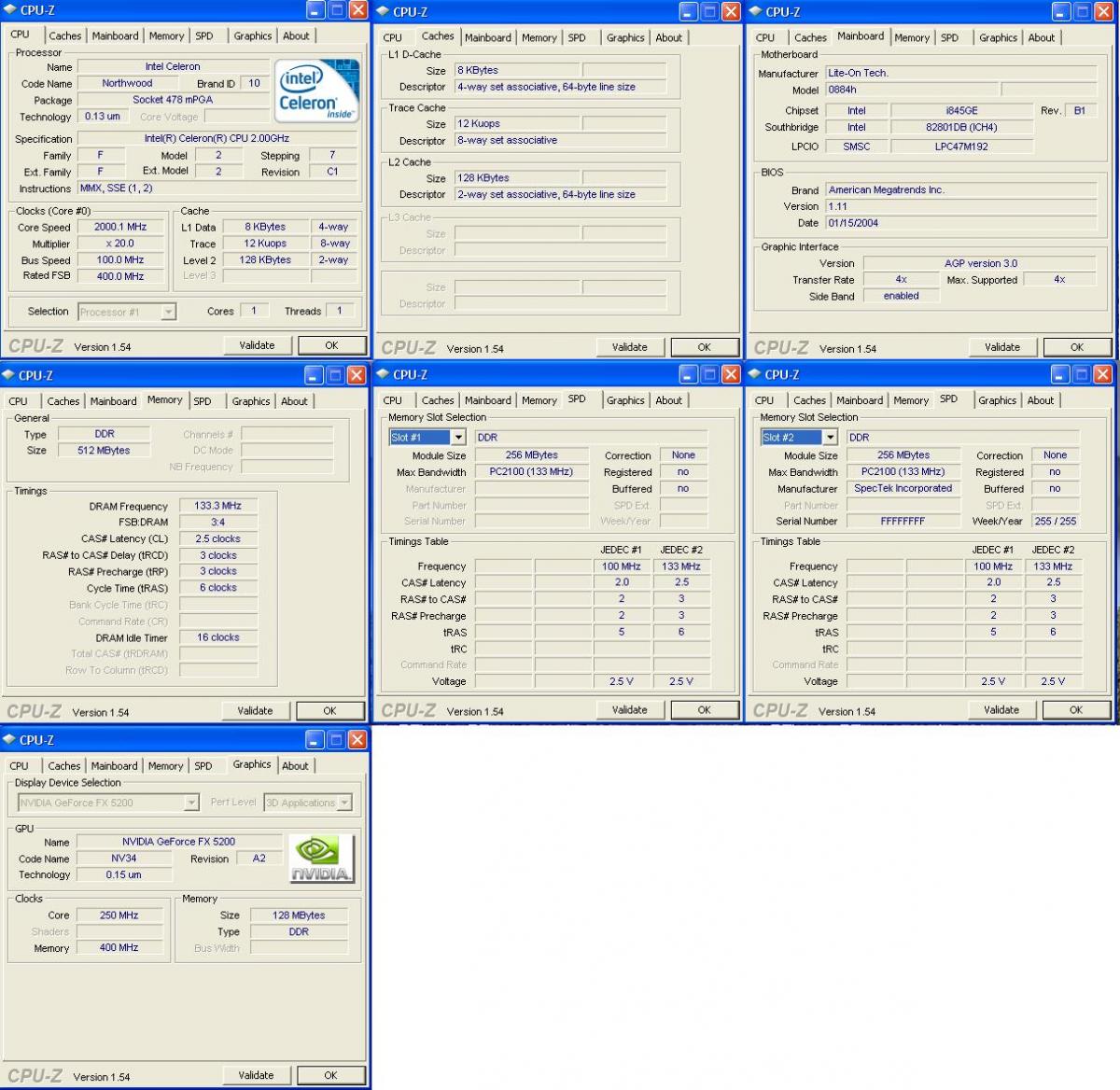Click the Week/Year value 255 / 255

[1056, 522]
